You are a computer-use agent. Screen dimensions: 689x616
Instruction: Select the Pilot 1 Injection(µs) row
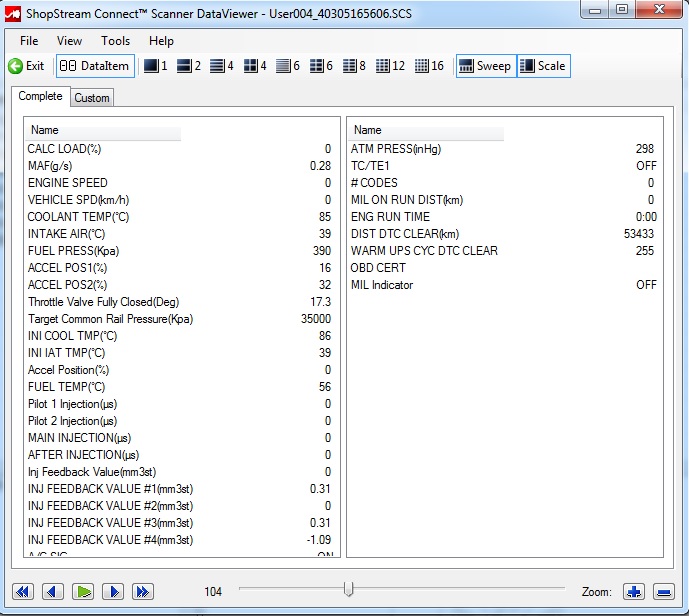tap(181, 404)
